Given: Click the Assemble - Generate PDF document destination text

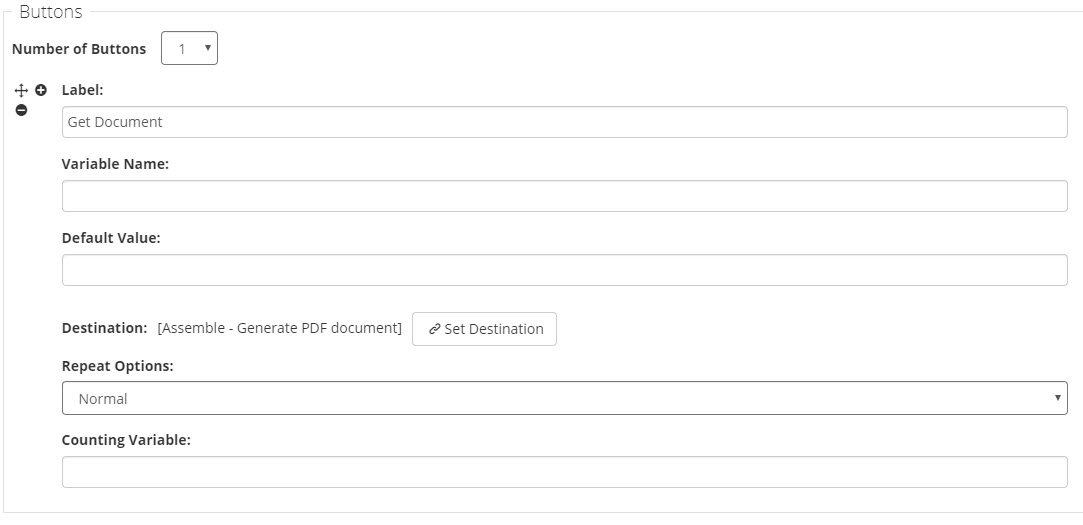Looking at the screenshot, I should 280,328.
